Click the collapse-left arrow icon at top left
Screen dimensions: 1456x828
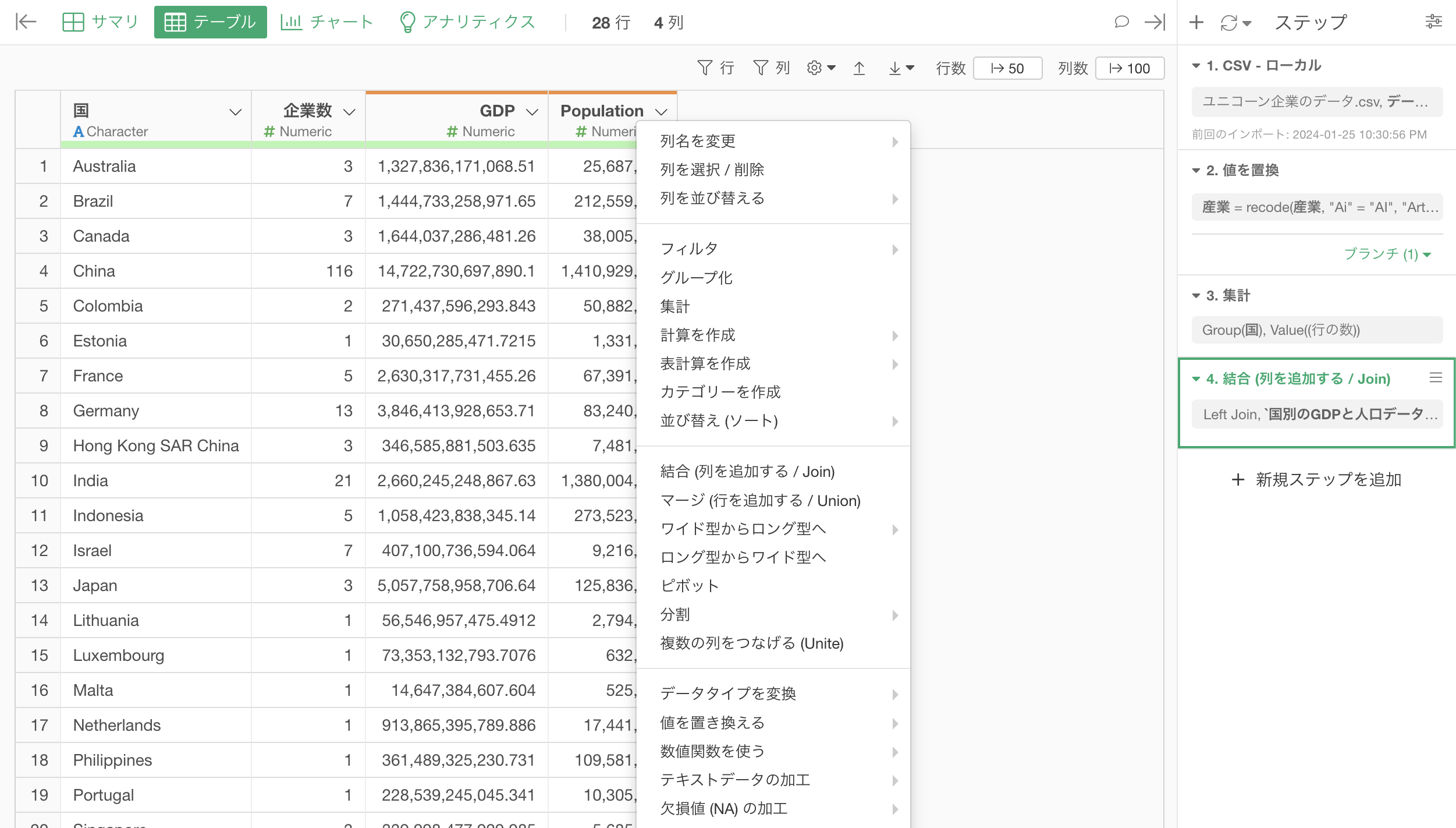26,22
